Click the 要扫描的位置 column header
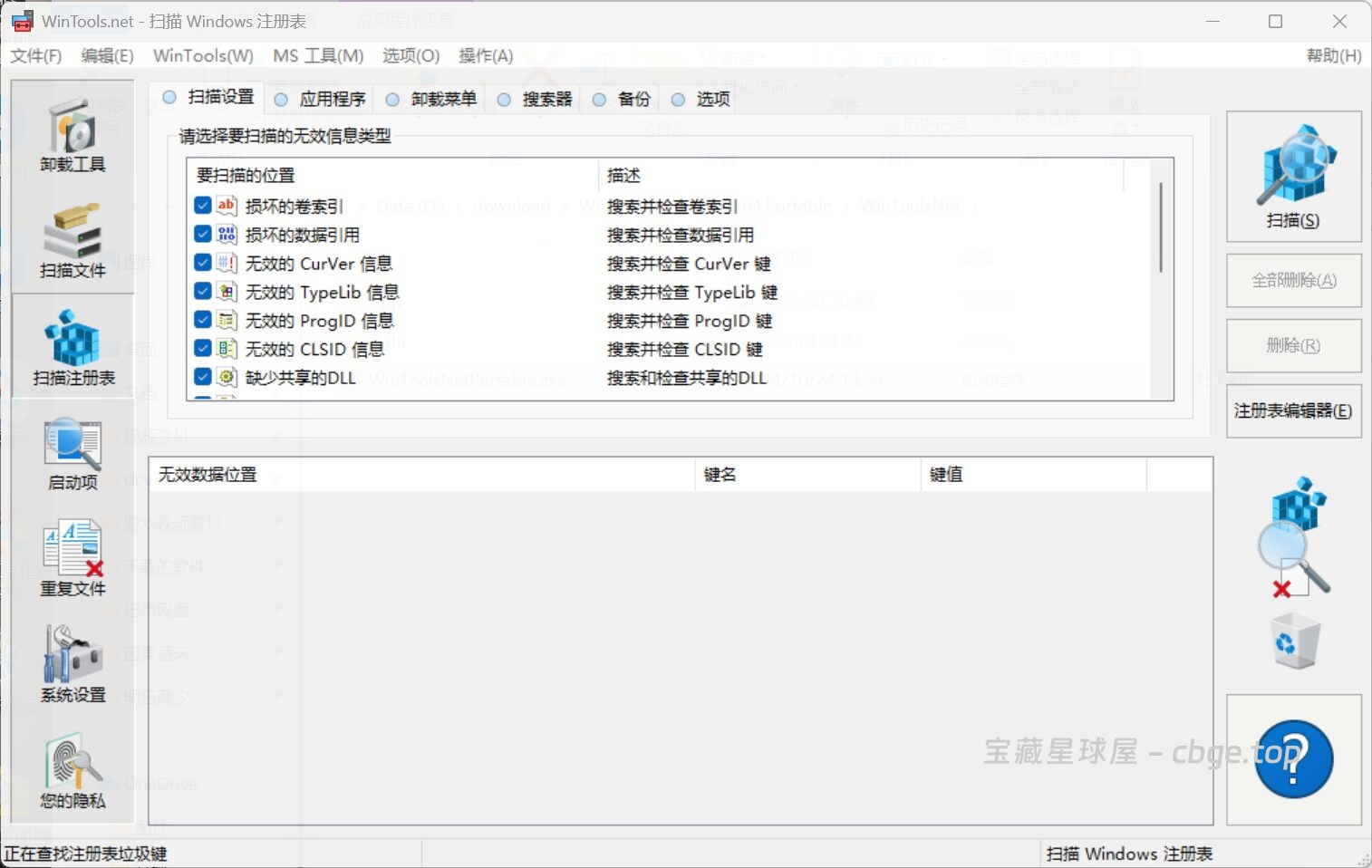The height and width of the screenshot is (868, 1372). point(392,175)
